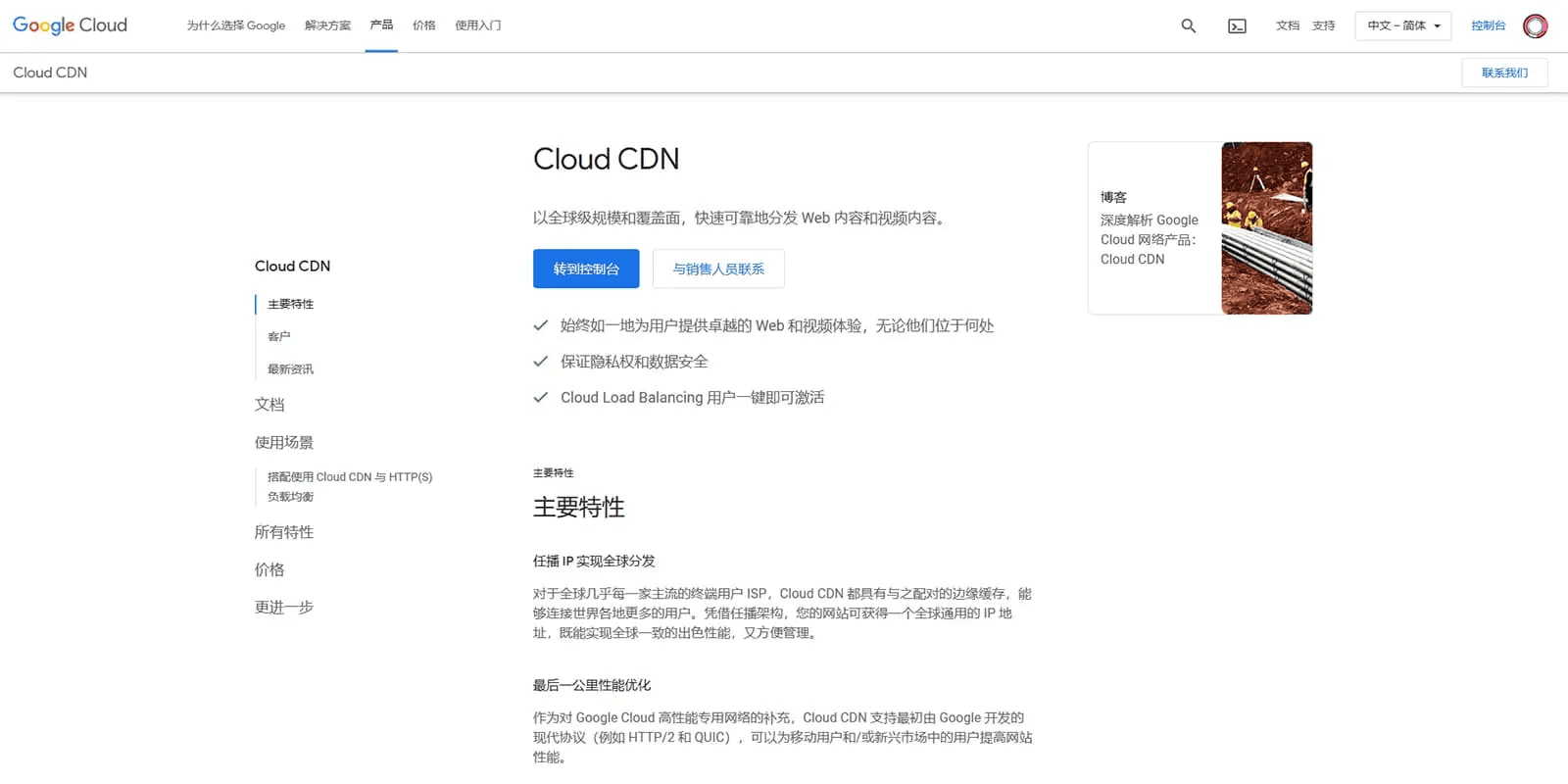This screenshot has width=1568, height=784.
Task: Open 价格 section in the sidebar
Action: click(x=269, y=569)
